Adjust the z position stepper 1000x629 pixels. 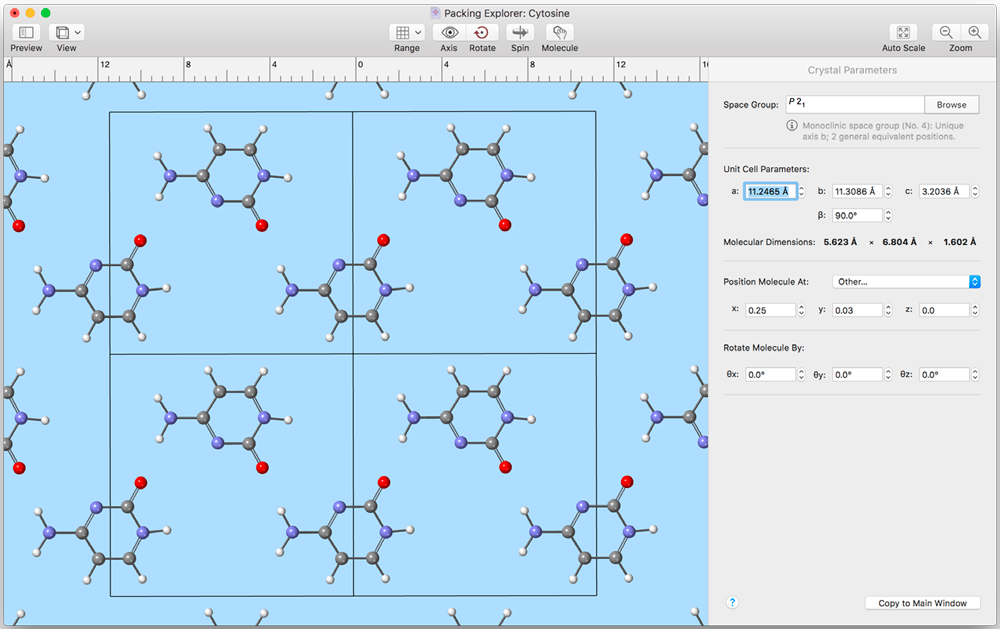[974, 310]
